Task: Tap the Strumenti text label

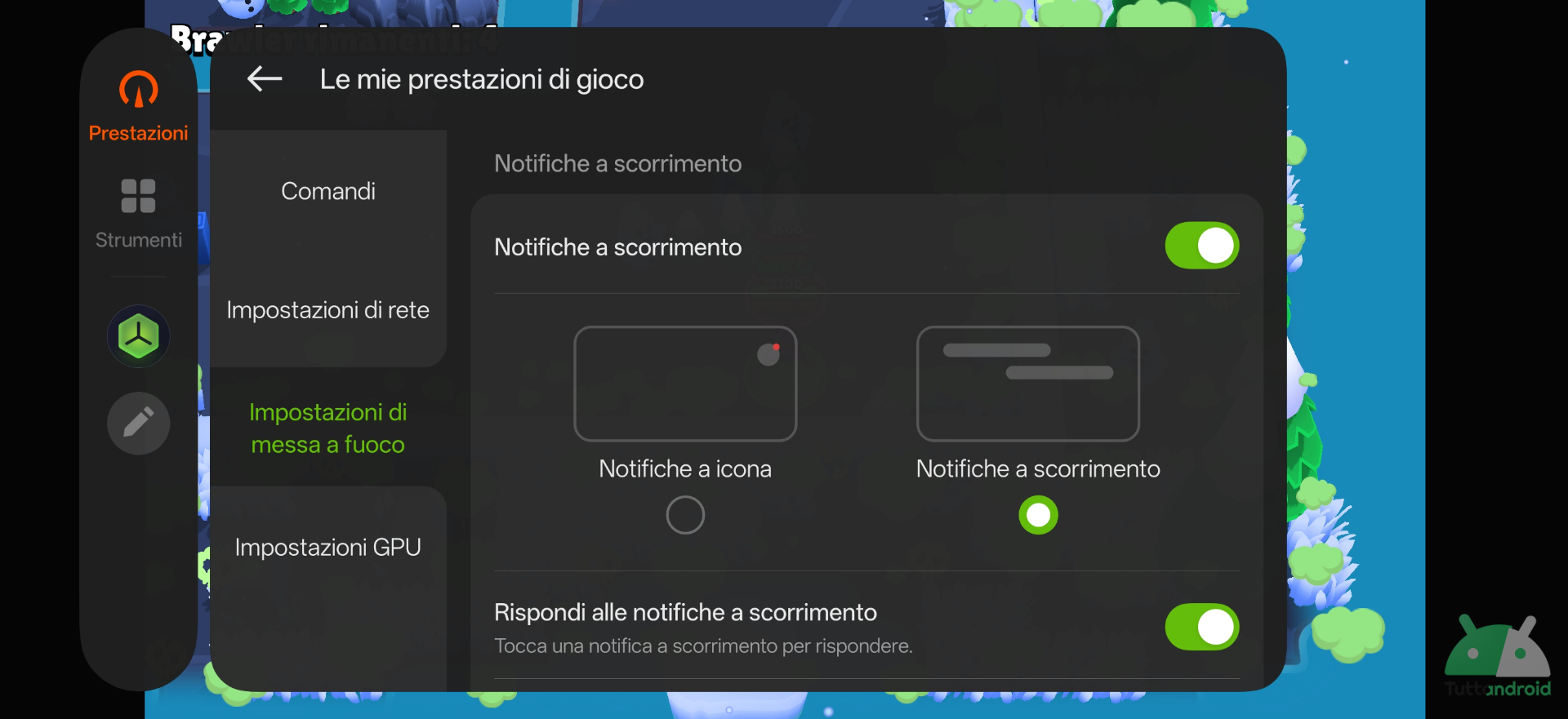Action: pyautogui.click(x=138, y=240)
